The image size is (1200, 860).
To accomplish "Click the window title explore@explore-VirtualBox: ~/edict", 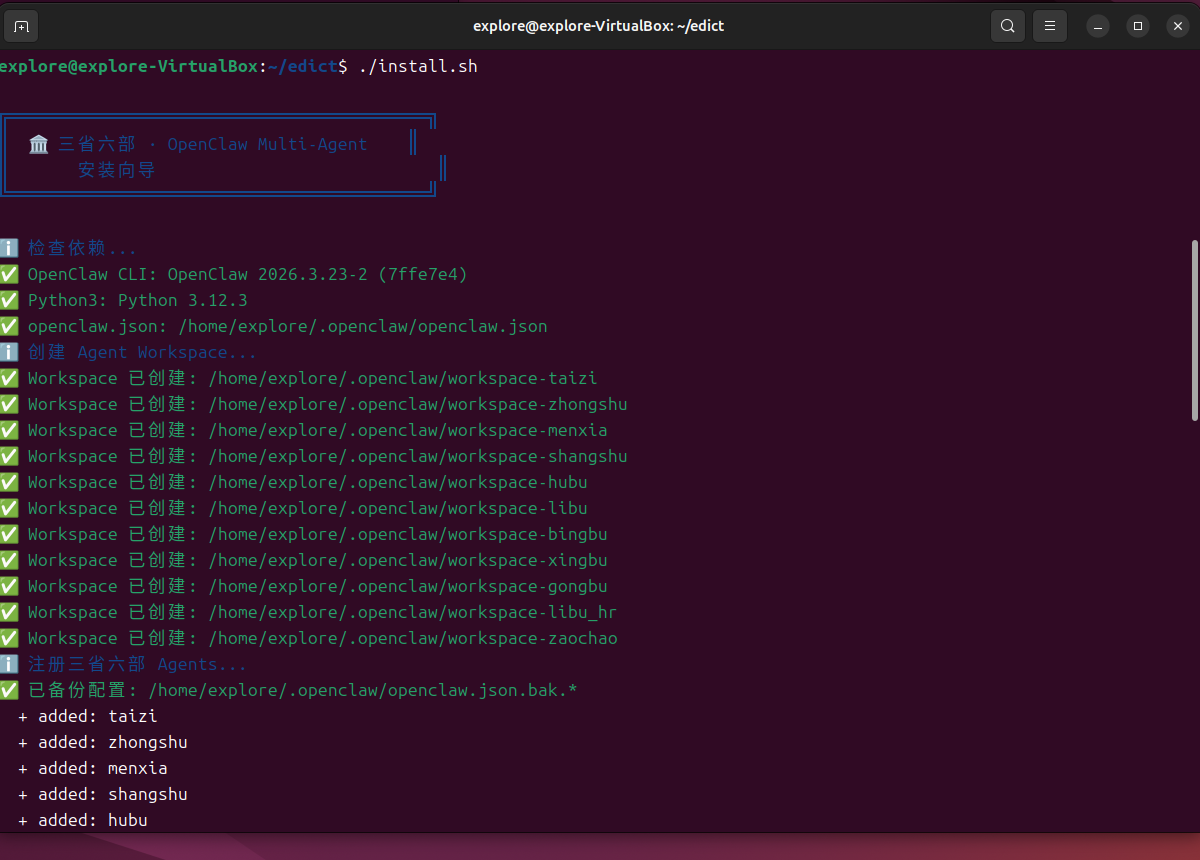I will pyautogui.click(x=599, y=26).
